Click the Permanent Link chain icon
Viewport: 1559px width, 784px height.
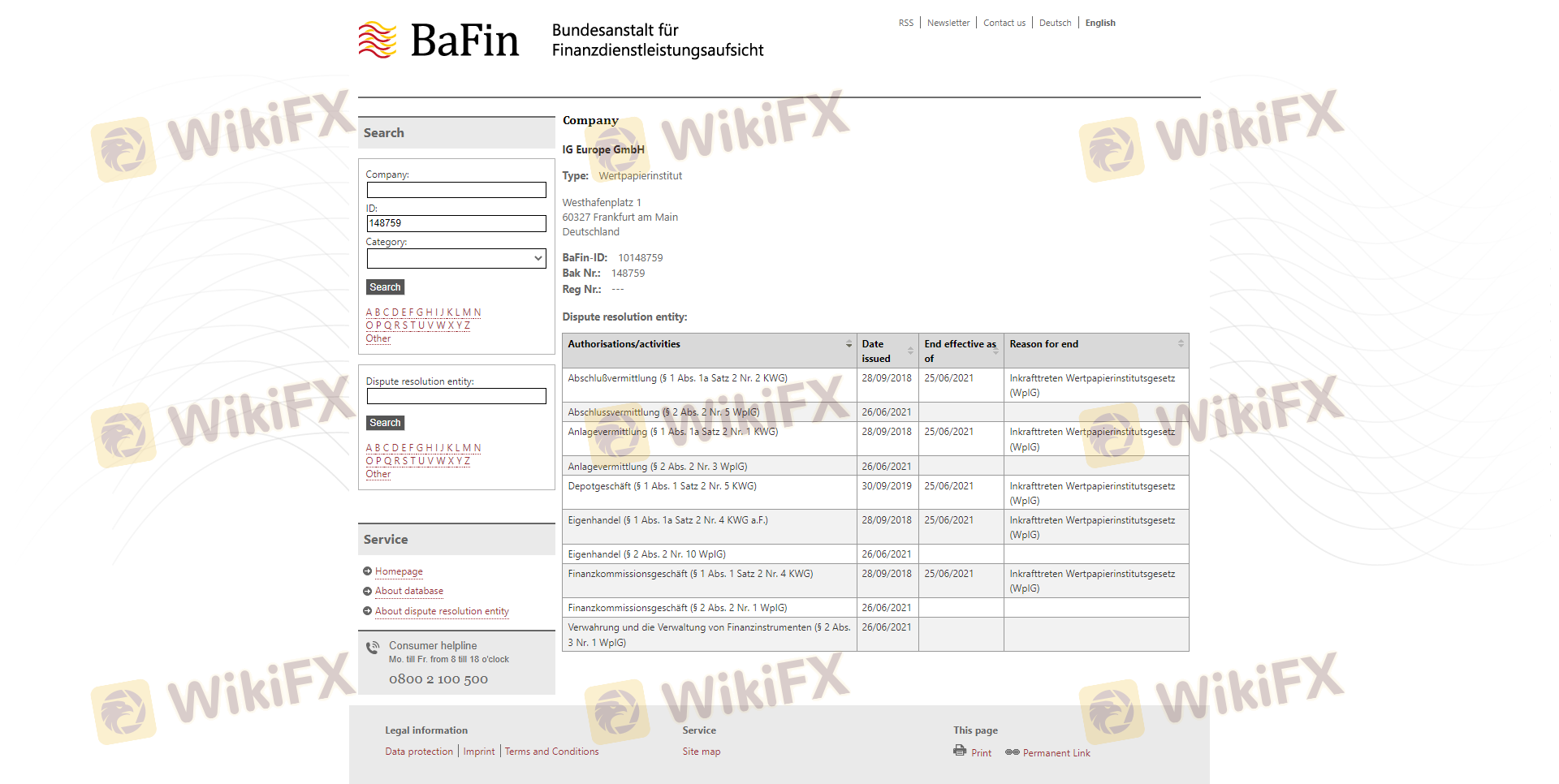click(1012, 752)
